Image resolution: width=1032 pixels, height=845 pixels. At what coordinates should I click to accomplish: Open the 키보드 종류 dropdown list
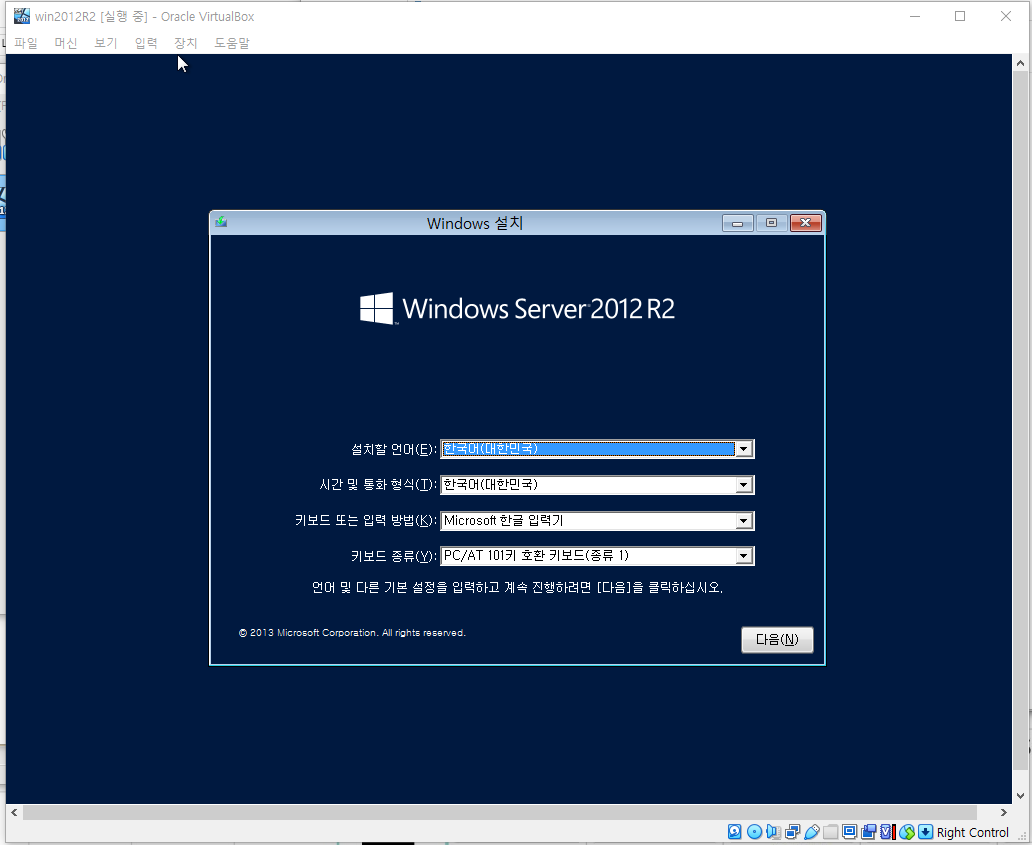(x=743, y=556)
